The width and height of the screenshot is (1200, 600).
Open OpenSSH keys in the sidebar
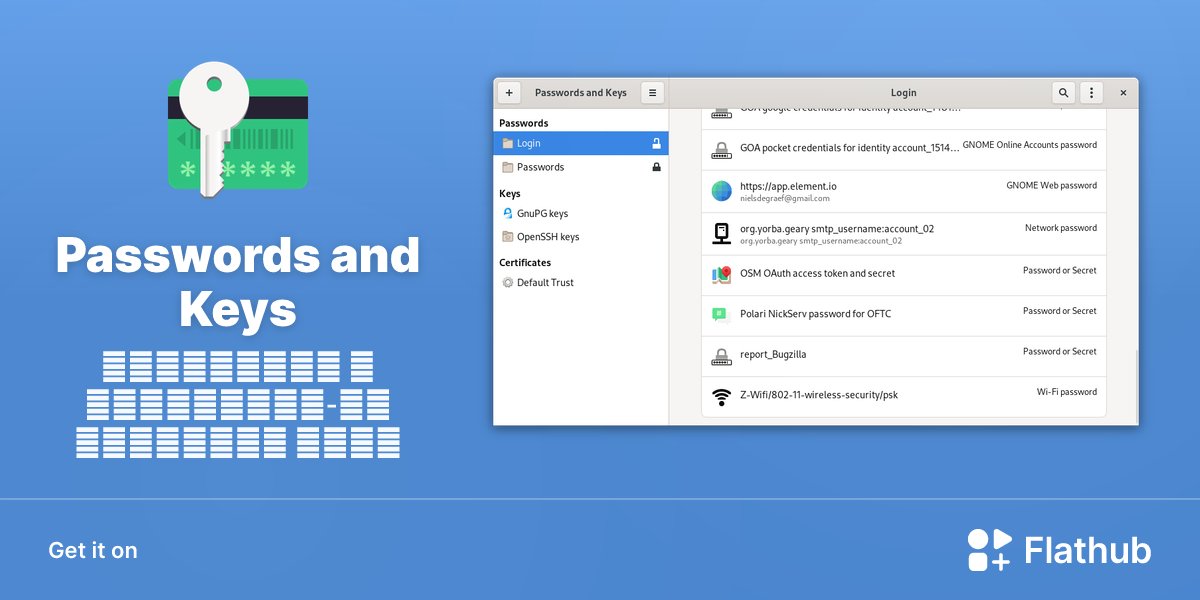[581, 237]
